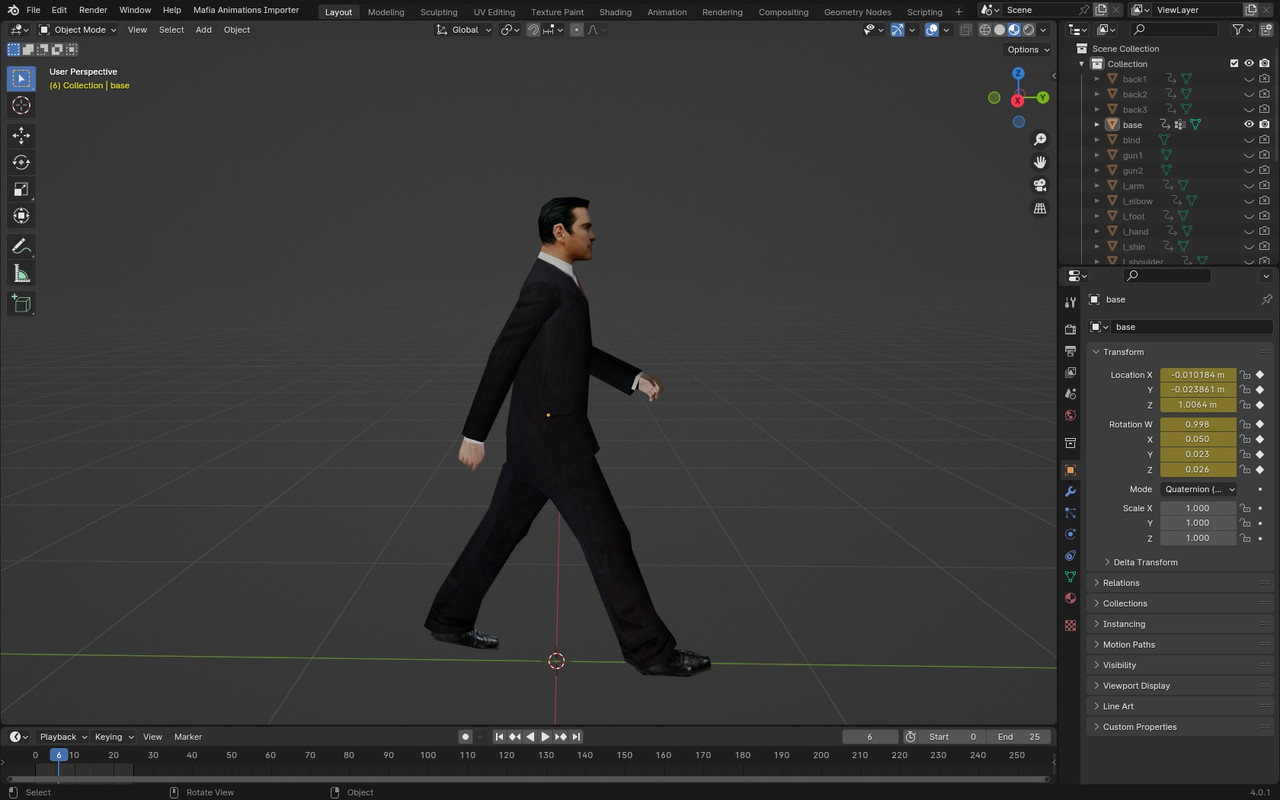Disable render camera icon for gun1
Image resolution: width=1280 pixels, height=800 pixels.
1264,155
